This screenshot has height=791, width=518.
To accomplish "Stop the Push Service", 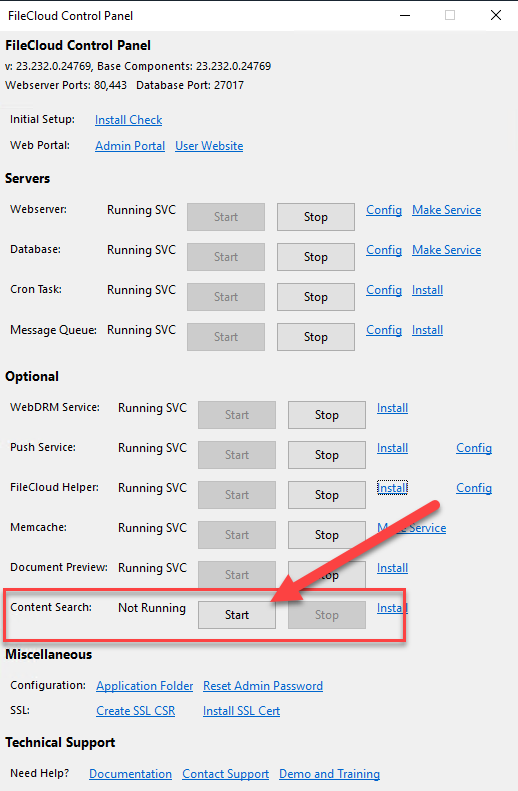I will pyautogui.click(x=327, y=455).
